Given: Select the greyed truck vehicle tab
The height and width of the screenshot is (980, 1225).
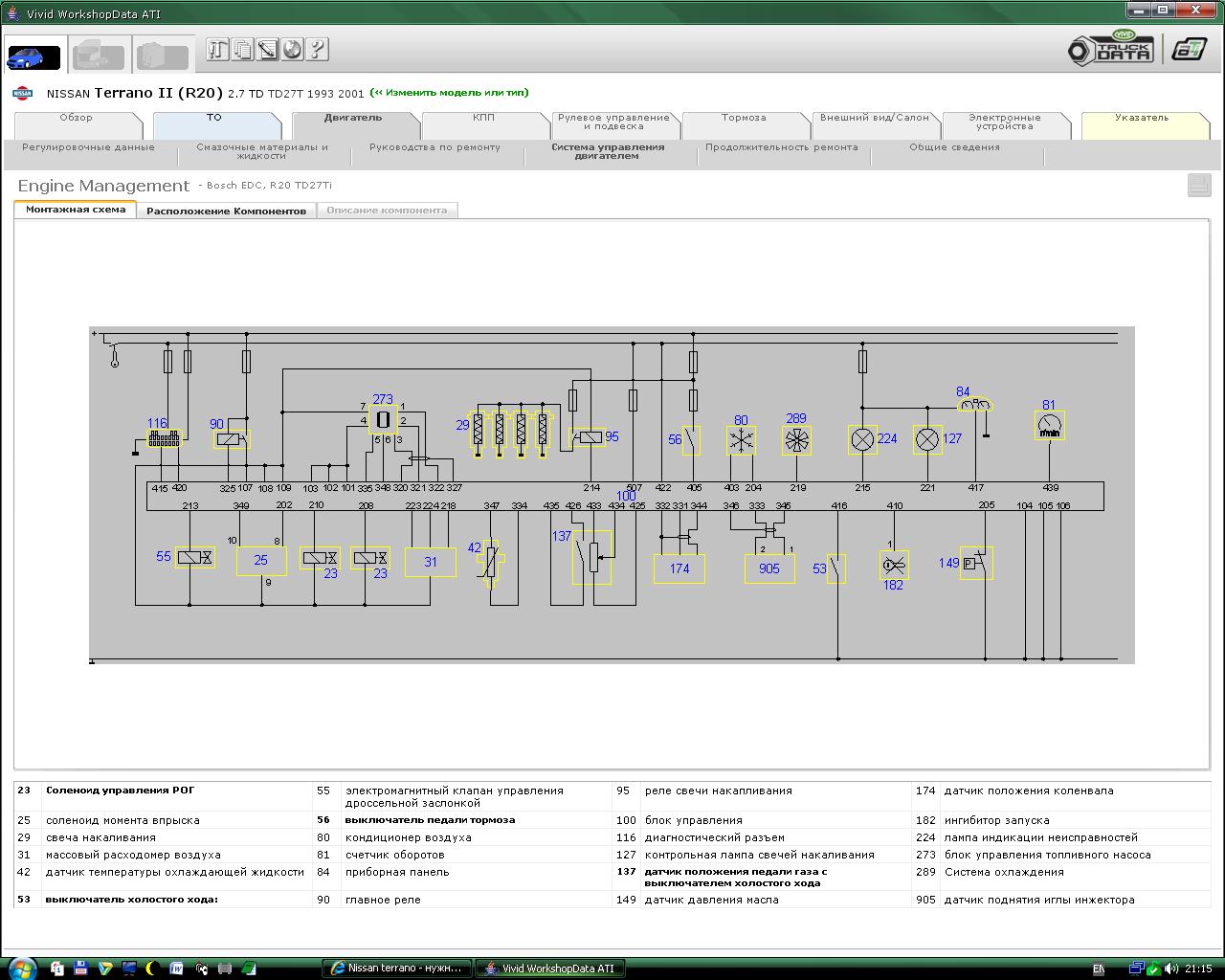Looking at the screenshot, I should [99, 56].
